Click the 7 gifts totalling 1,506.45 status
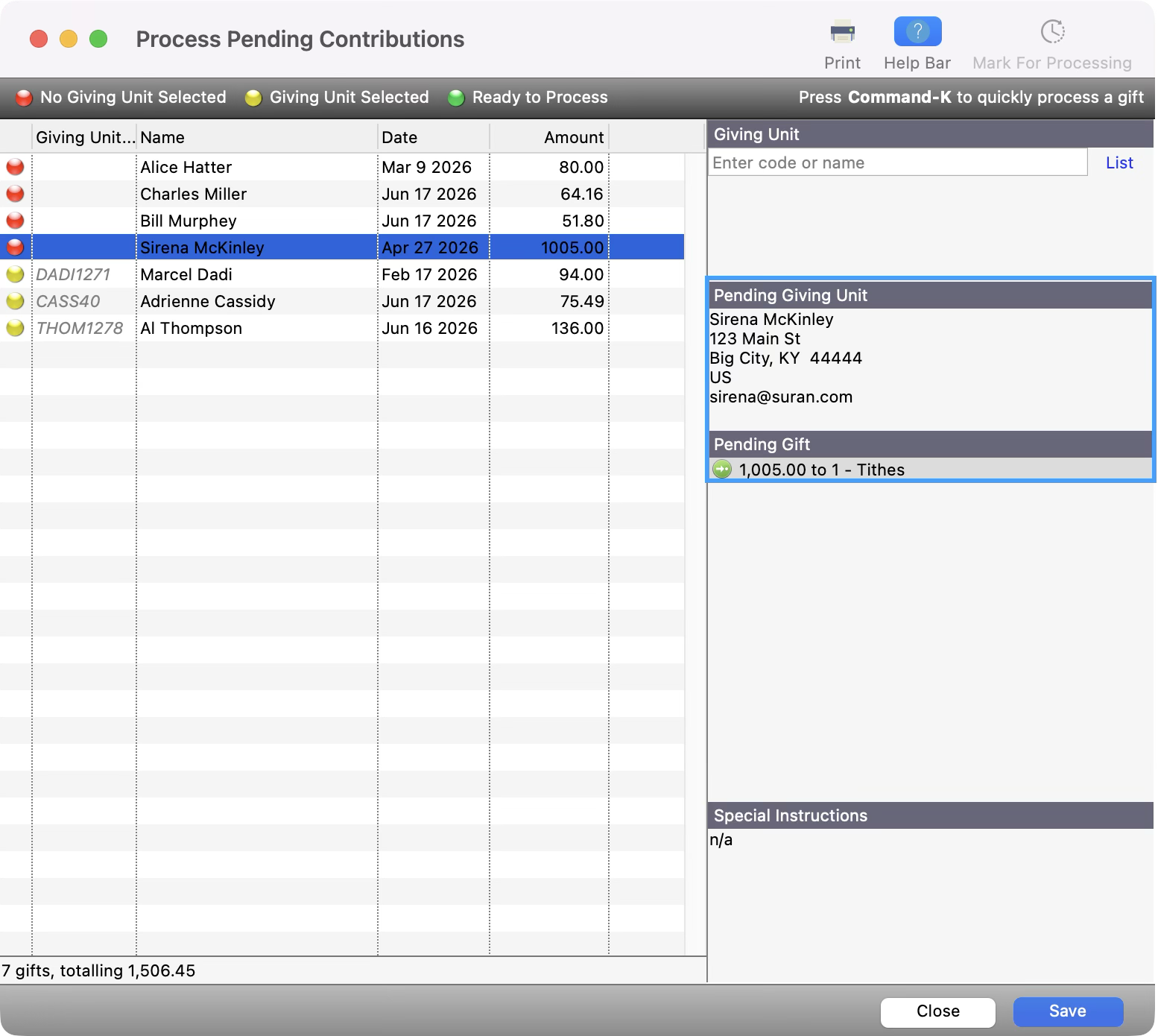Viewport: 1158px width, 1036px height. (x=98, y=970)
